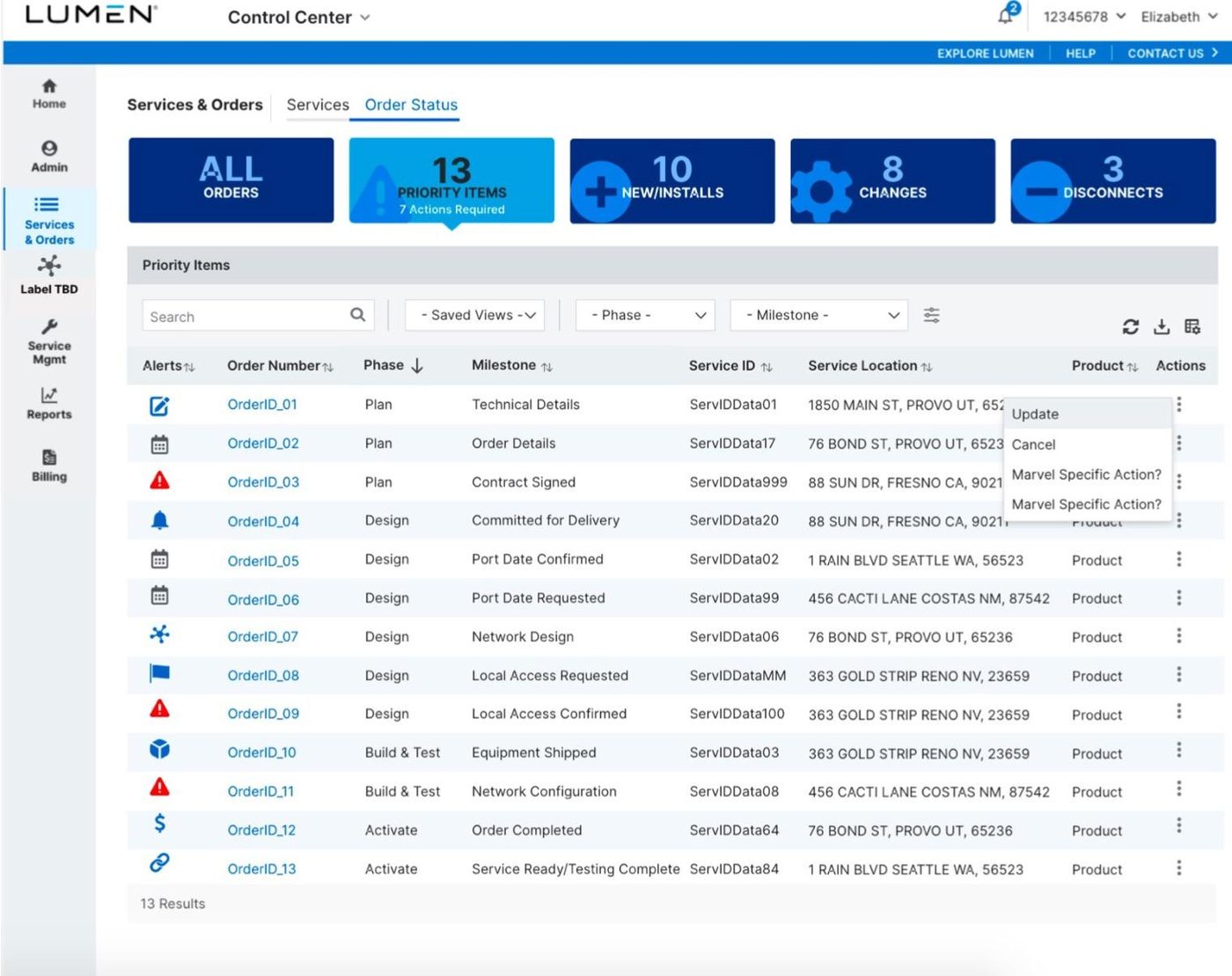This screenshot has height=976, width=1232.
Task: Open the advanced filter sliders icon
Action: point(932,315)
